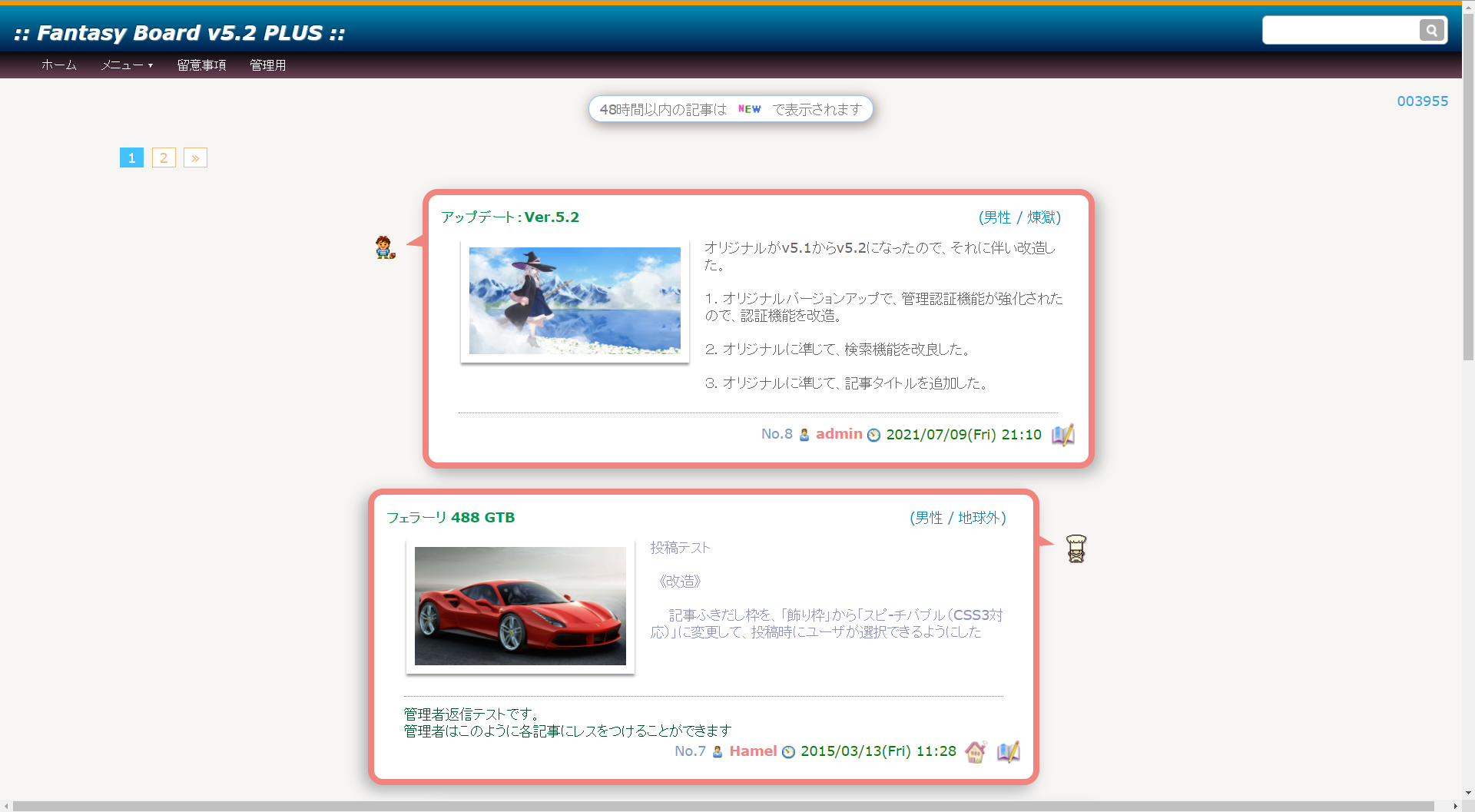Open the witch landscape thumbnail image
Image resolution: width=1475 pixels, height=812 pixels.
click(x=575, y=300)
